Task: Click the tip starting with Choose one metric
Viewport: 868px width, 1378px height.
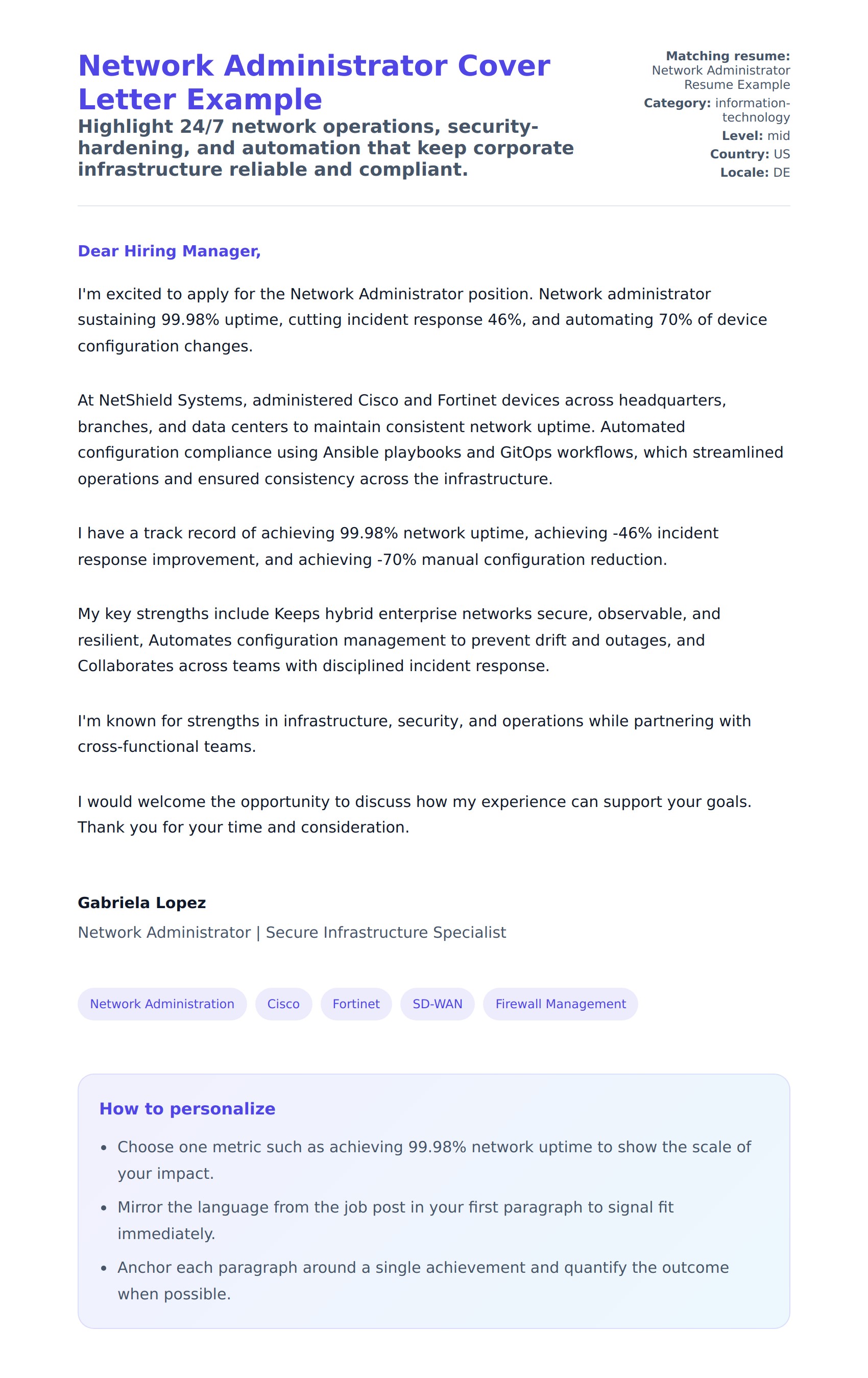Action: tap(433, 1160)
